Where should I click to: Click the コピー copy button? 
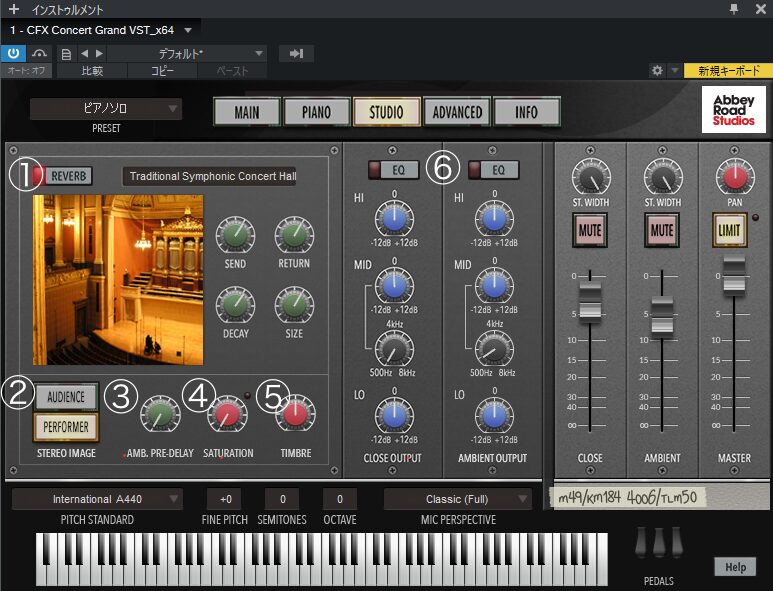coord(162,70)
